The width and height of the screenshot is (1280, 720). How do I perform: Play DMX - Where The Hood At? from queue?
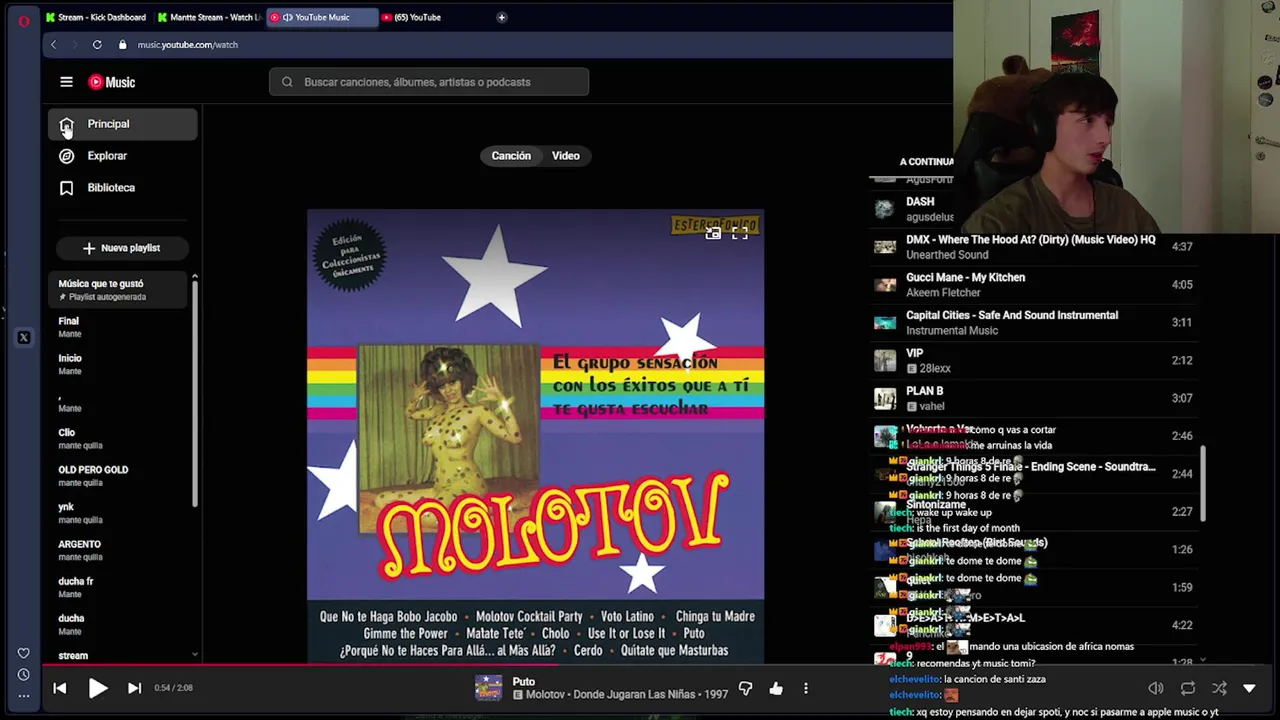pyautogui.click(x=1035, y=247)
